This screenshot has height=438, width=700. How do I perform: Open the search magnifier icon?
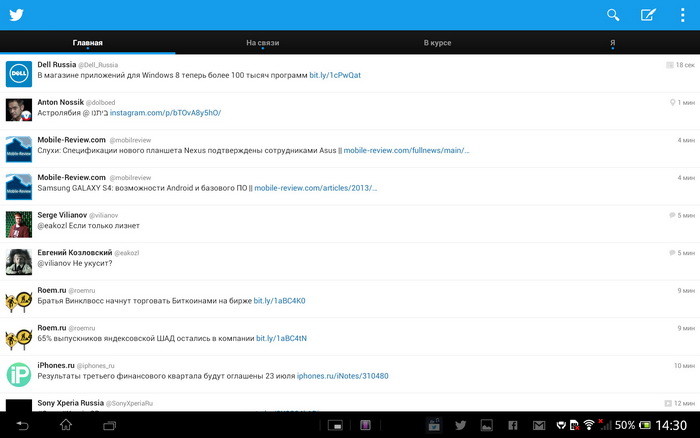click(x=613, y=15)
